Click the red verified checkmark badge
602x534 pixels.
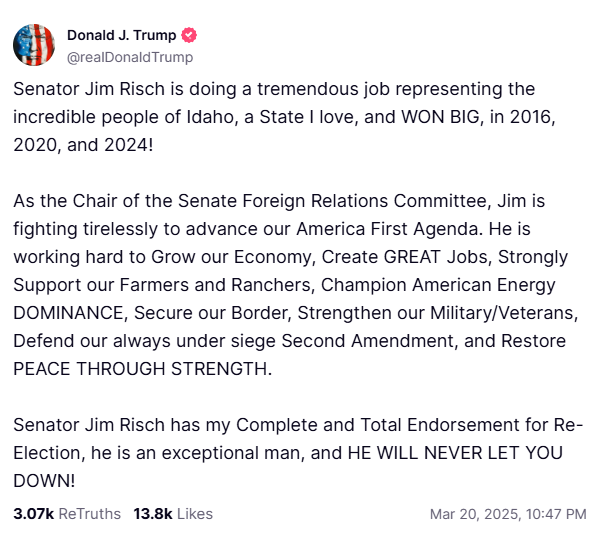(189, 35)
